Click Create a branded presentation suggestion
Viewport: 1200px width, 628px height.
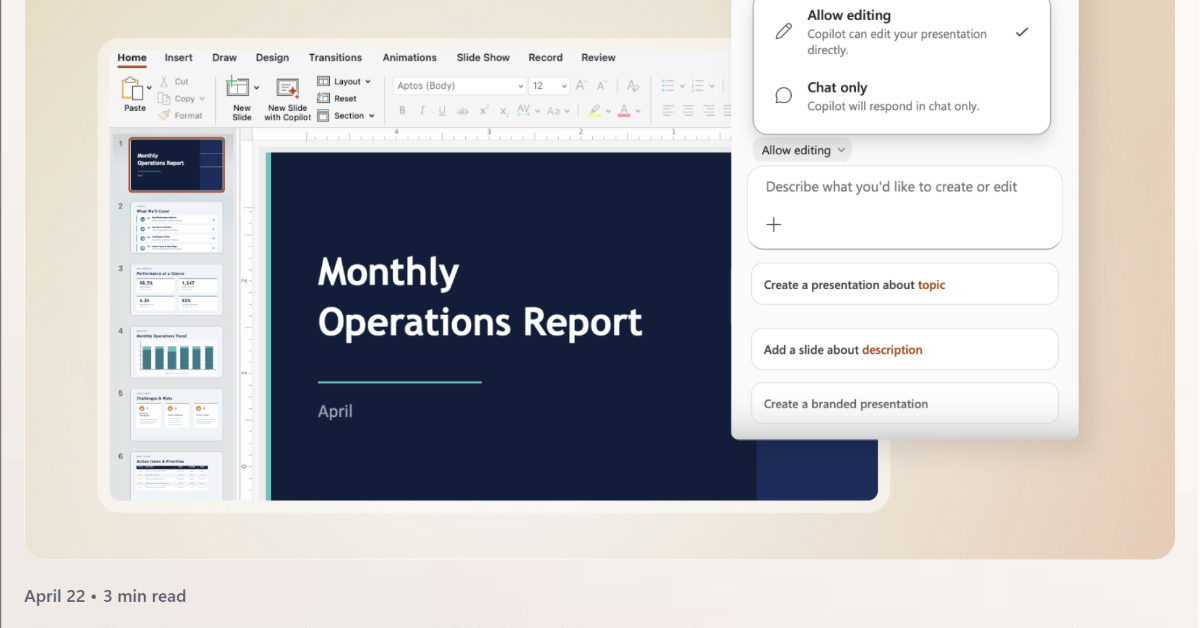coord(904,404)
